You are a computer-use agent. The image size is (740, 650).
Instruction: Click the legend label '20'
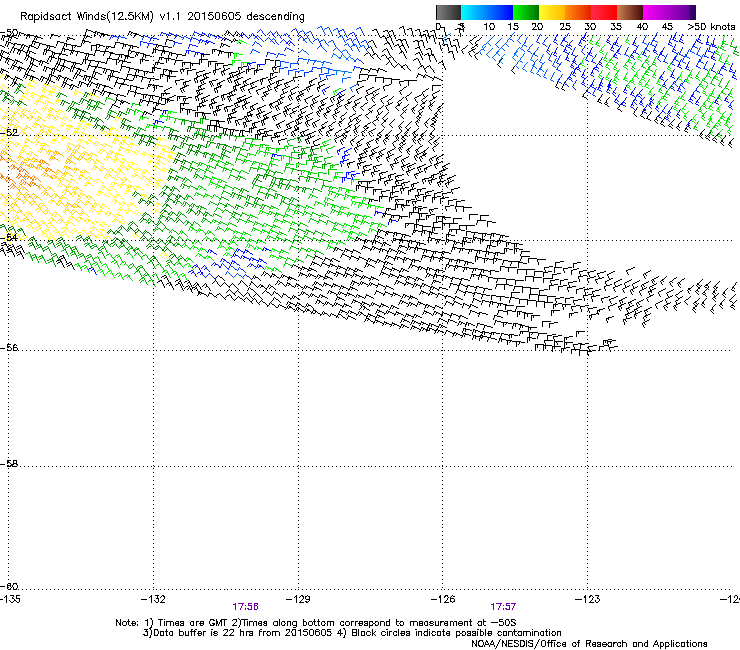click(537, 27)
